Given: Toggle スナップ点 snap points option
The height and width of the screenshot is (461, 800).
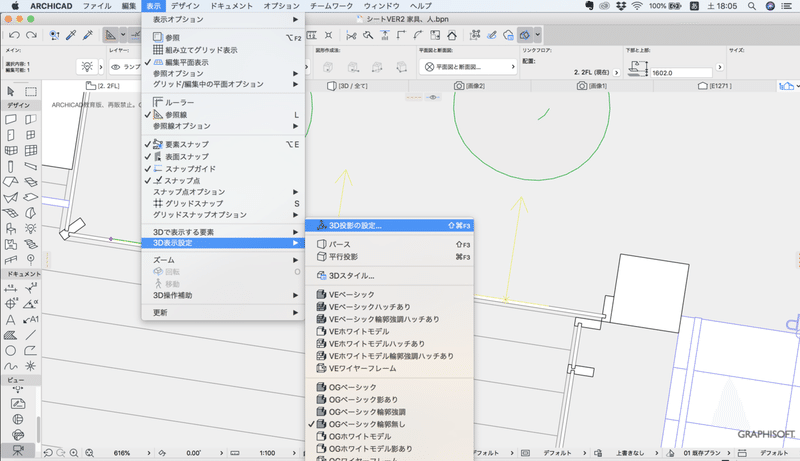Looking at the screenshot, I should tap(223, 181).
